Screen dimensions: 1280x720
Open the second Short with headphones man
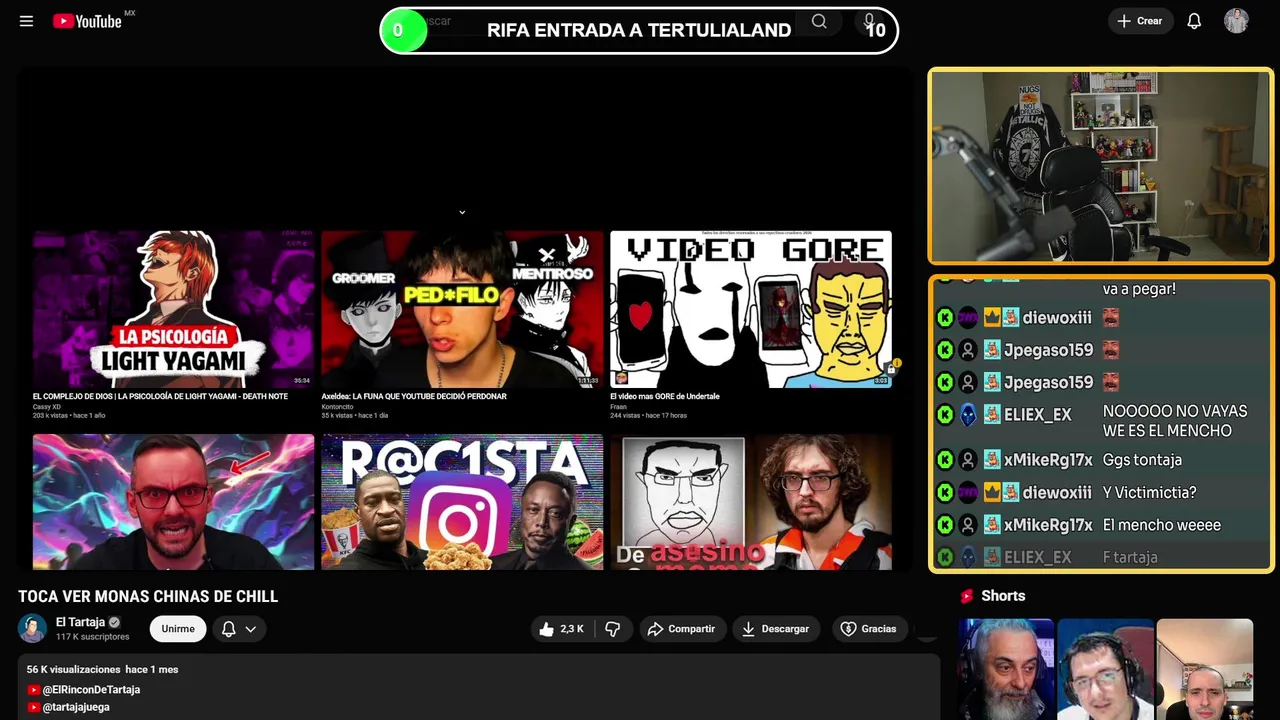click(x=1105, y=669)
